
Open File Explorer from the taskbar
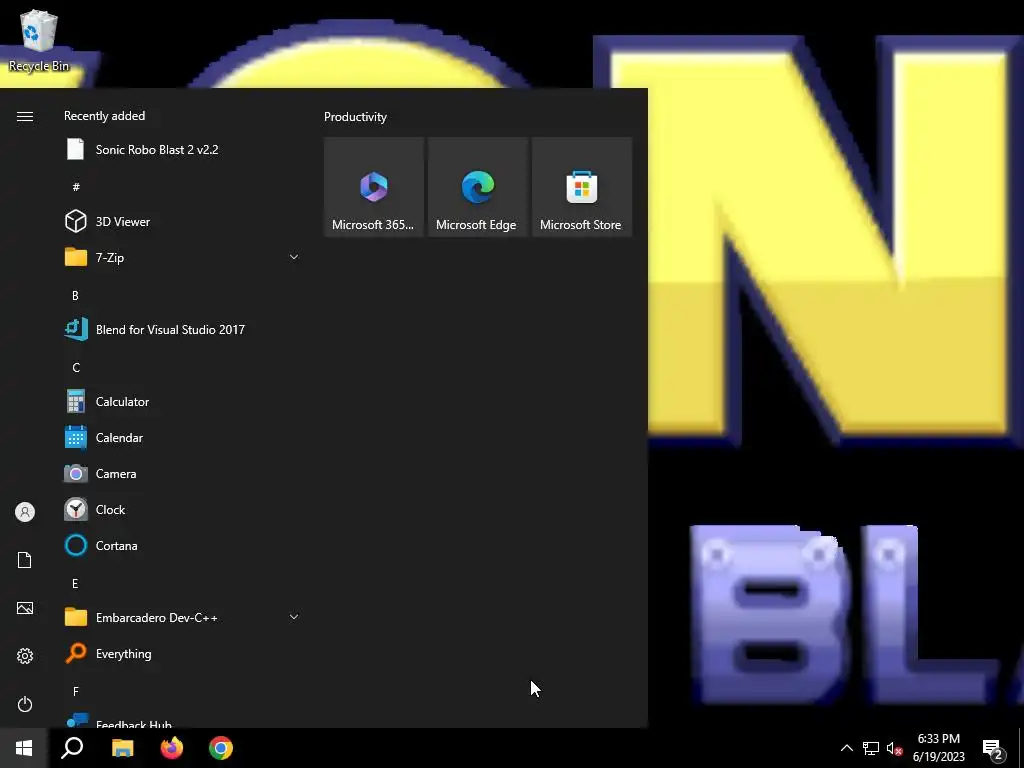122,748
